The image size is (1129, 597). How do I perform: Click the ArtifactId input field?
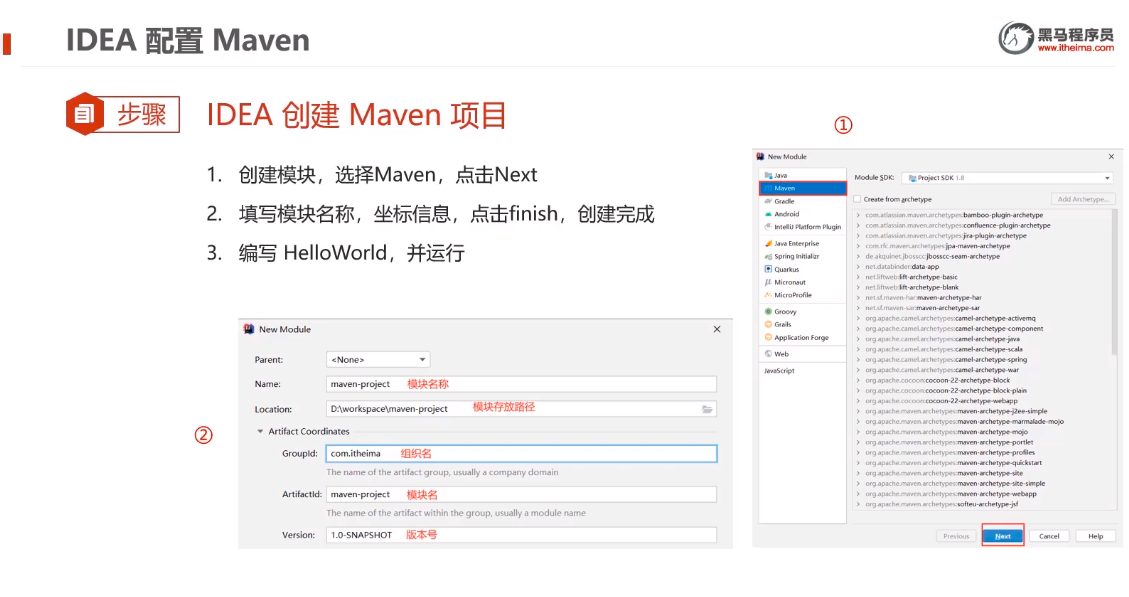(x=521, y=495)
